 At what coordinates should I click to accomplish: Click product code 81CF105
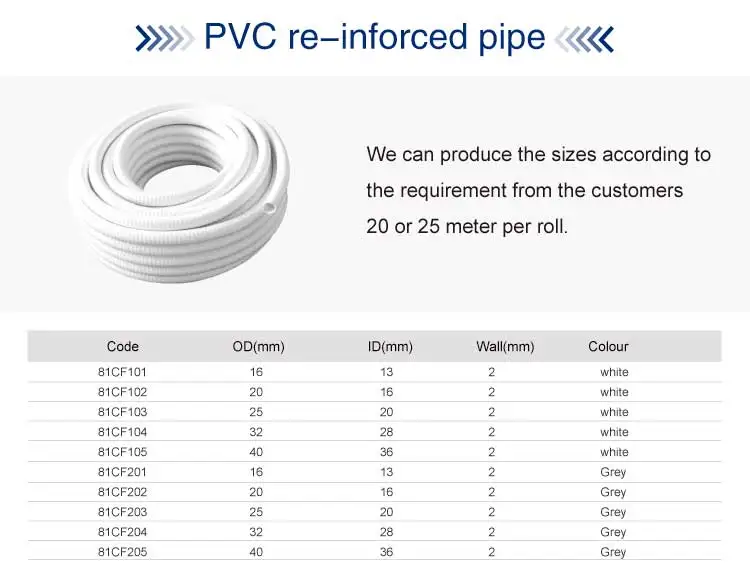pyautogui.click(x=122, y=452)
